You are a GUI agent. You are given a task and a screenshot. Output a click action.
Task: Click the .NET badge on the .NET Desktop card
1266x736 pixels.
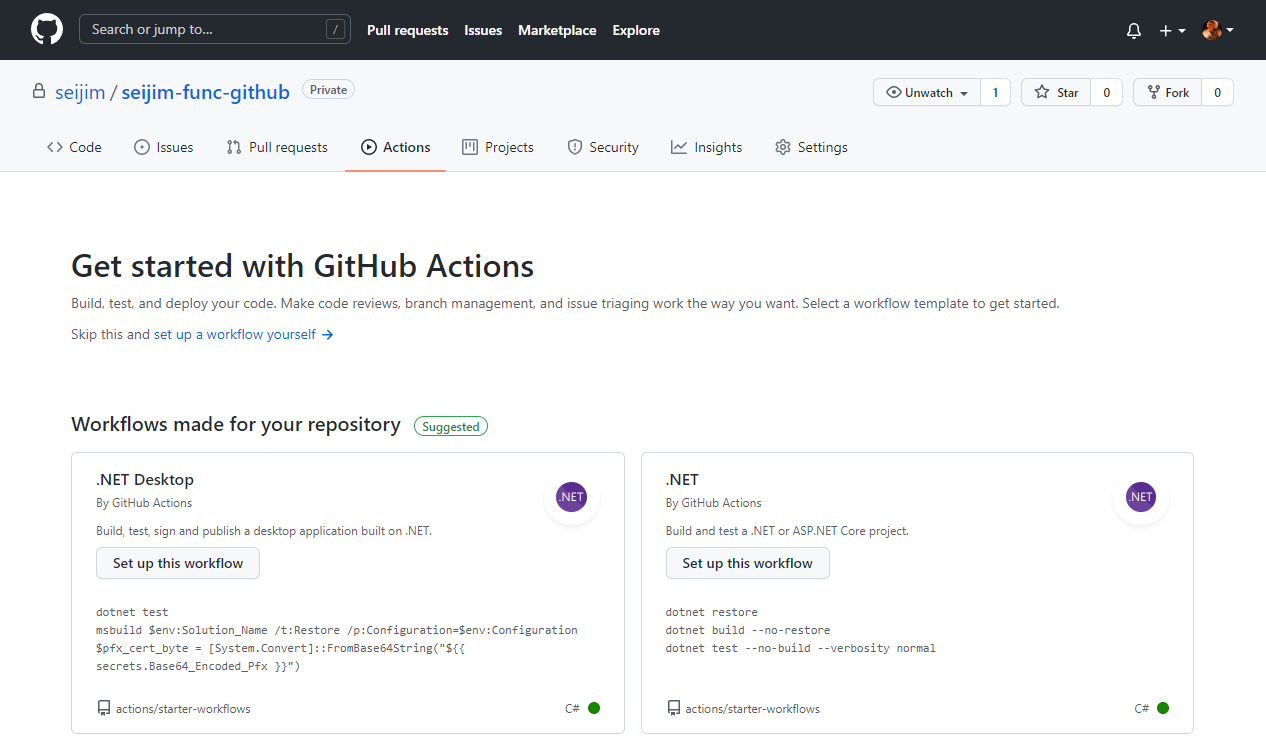pos(571,496)
